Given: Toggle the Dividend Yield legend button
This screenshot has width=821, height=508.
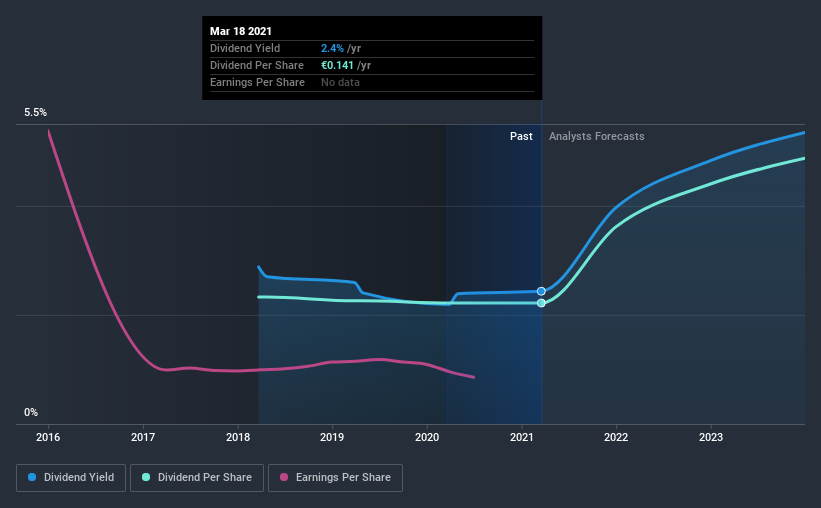Looking at the screenshot, I should [x=71, y=478].
